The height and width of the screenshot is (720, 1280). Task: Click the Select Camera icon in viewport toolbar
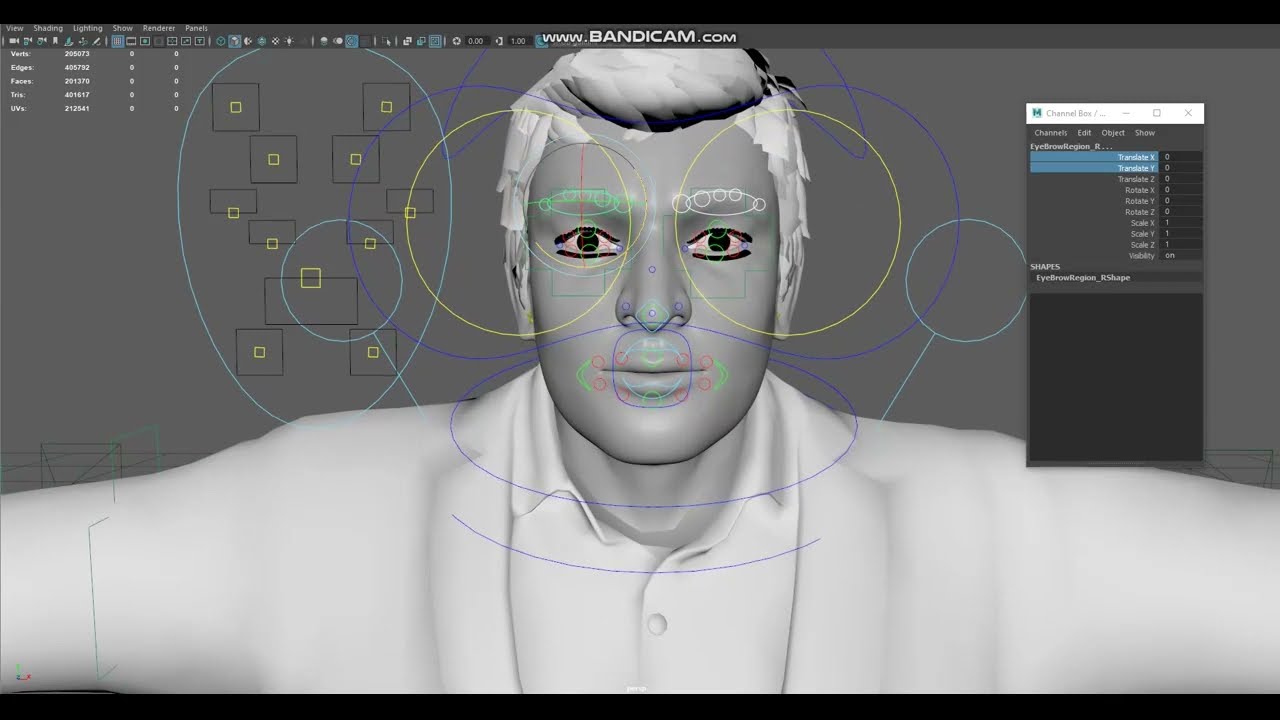tap(15, 41)
